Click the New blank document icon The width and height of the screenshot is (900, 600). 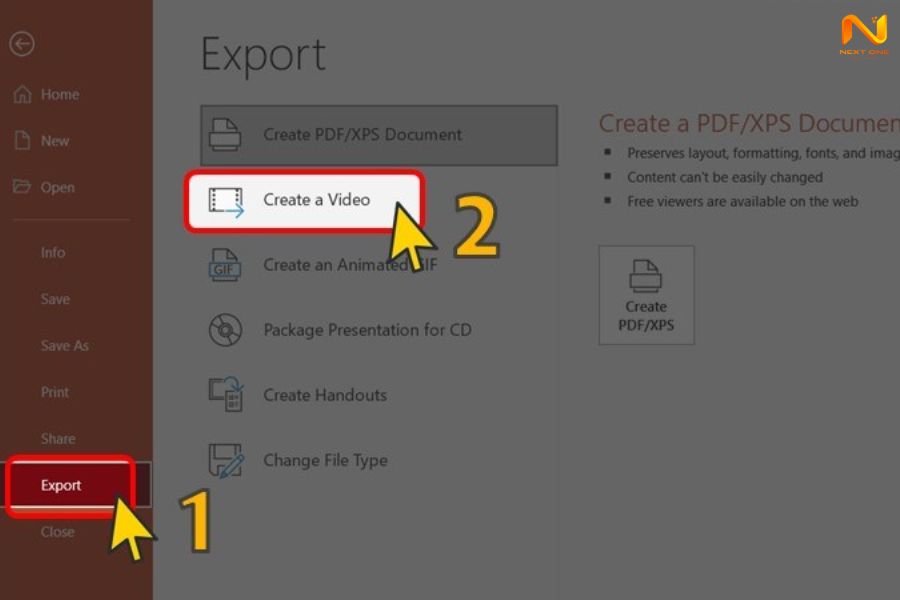(x=22, y=141)
